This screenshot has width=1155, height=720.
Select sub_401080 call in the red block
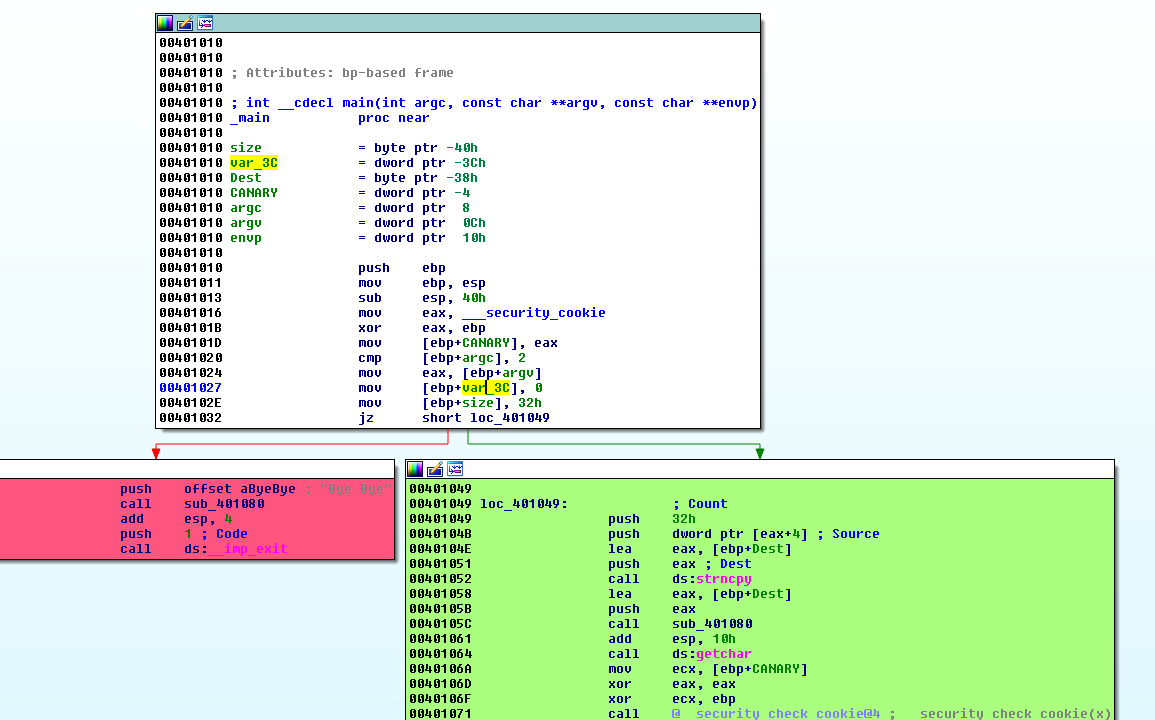[x=223, y=504]
